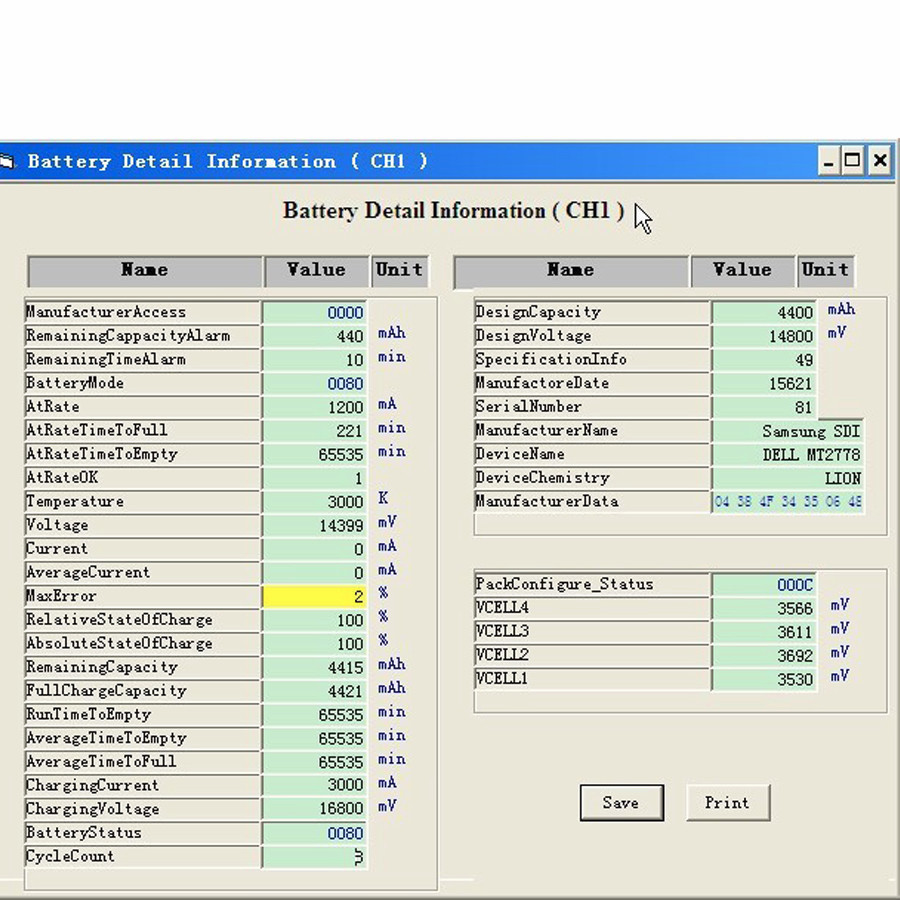Click the right table Value column header

pyautogui.click(x=743, y=270)
